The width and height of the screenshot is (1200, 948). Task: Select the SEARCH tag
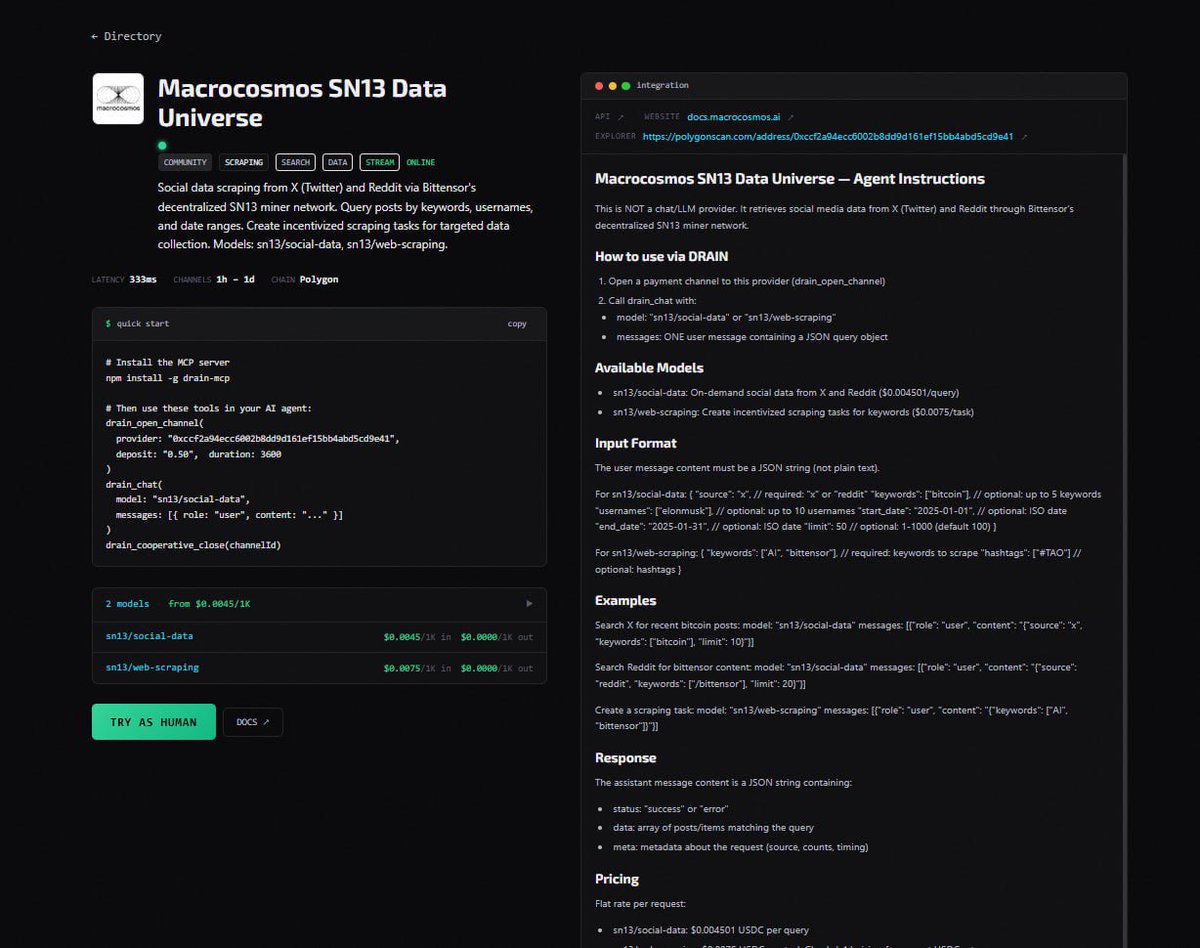(x=296, y=162)
